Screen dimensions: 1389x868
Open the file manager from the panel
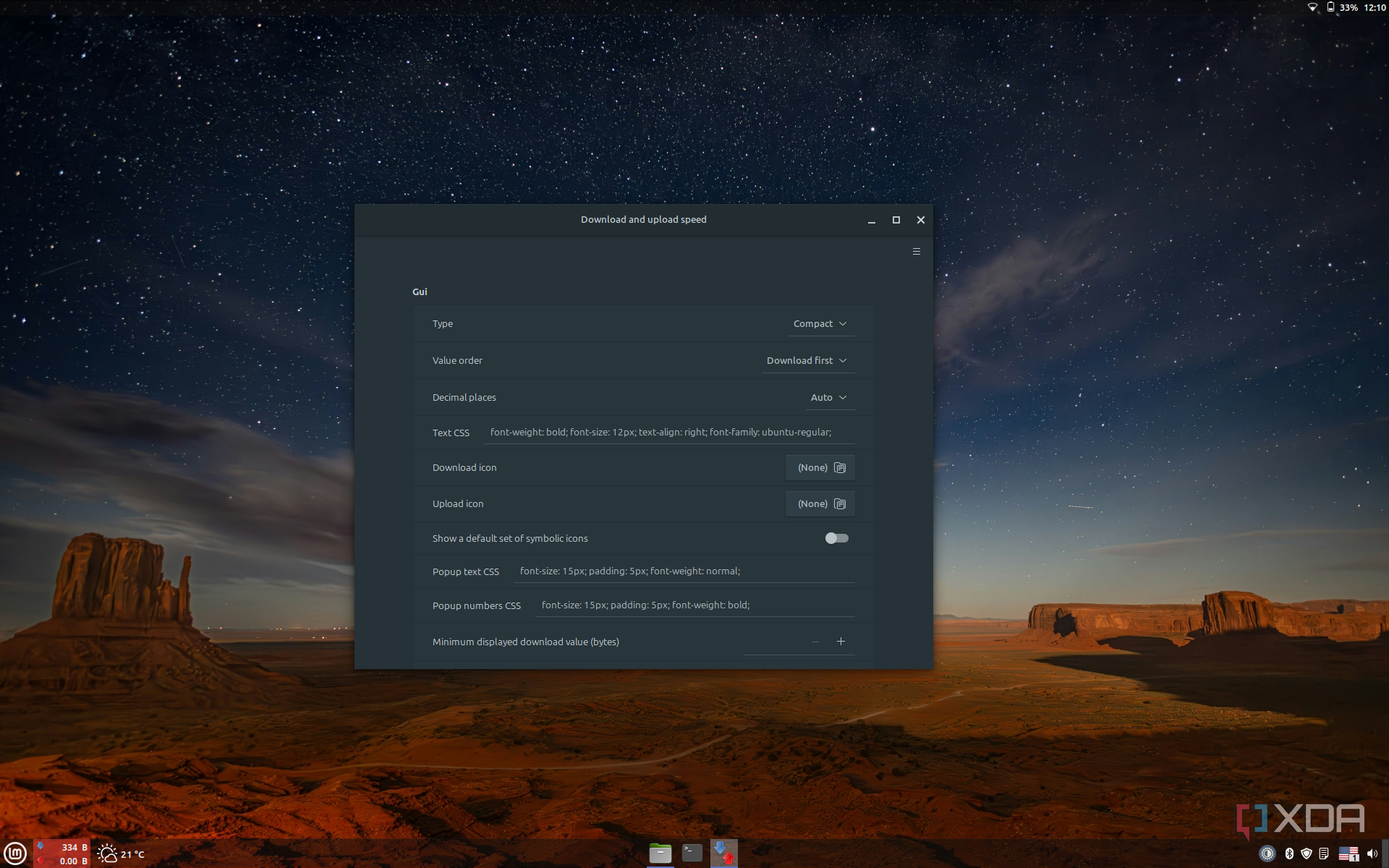660,854
